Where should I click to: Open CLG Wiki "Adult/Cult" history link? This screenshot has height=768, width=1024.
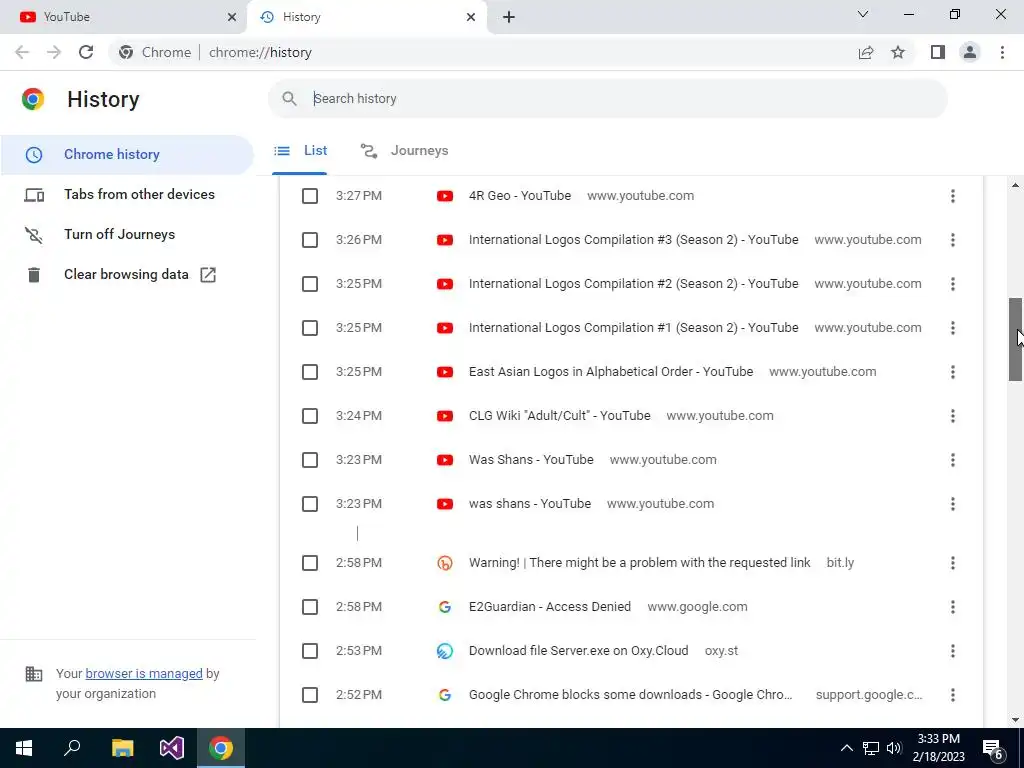(x=560, y=416)
